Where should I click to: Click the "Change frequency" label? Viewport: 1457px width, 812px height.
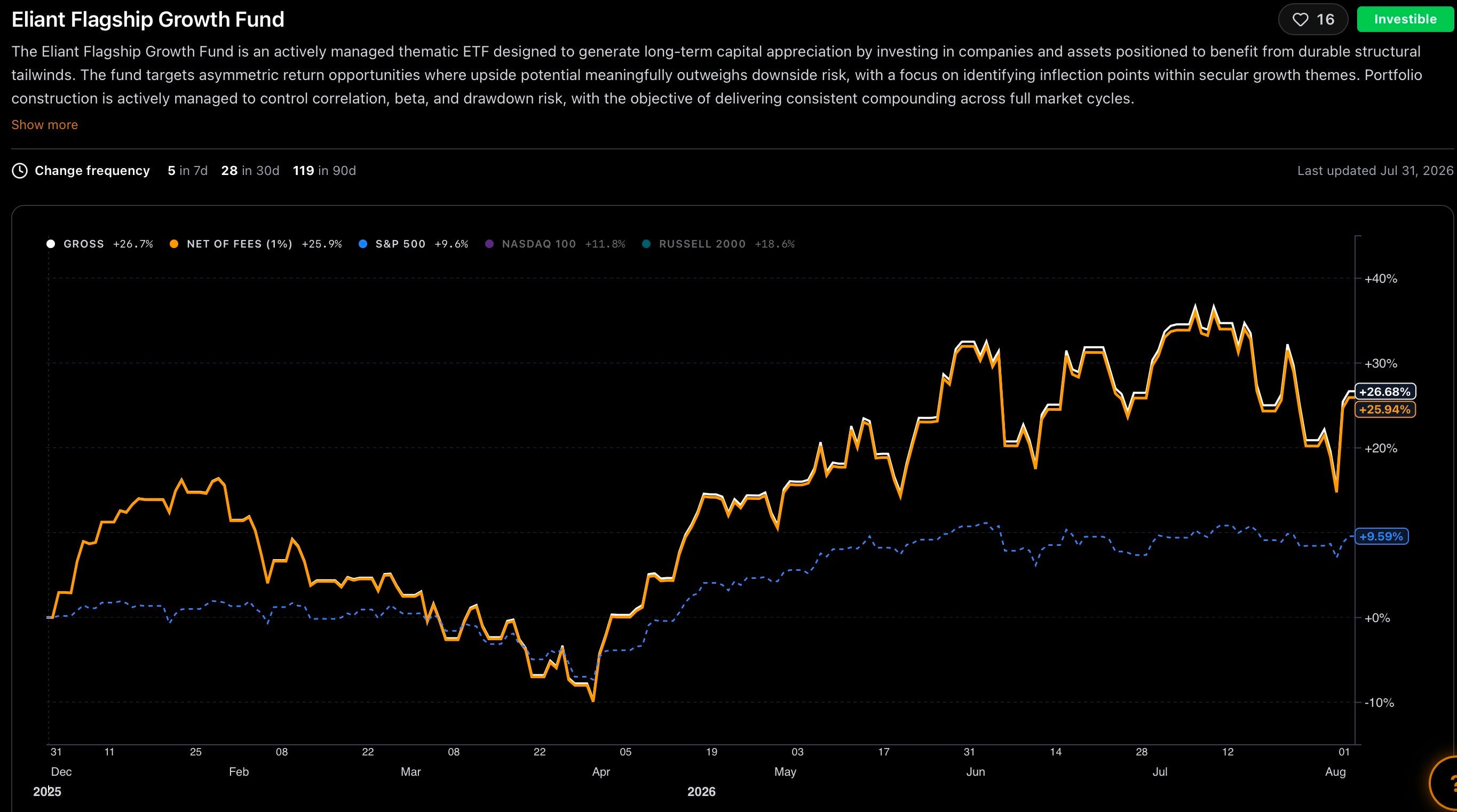point(92,171)
